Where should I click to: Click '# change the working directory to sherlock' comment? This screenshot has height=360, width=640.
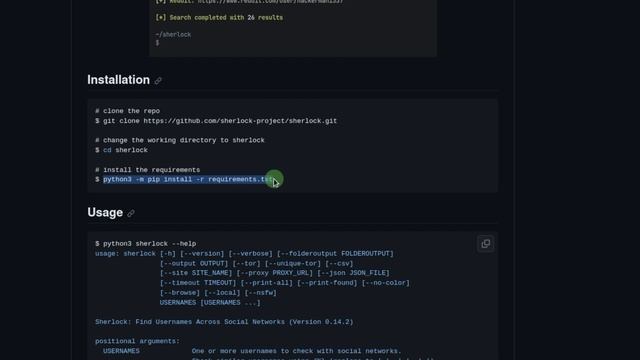click(180, 140)
